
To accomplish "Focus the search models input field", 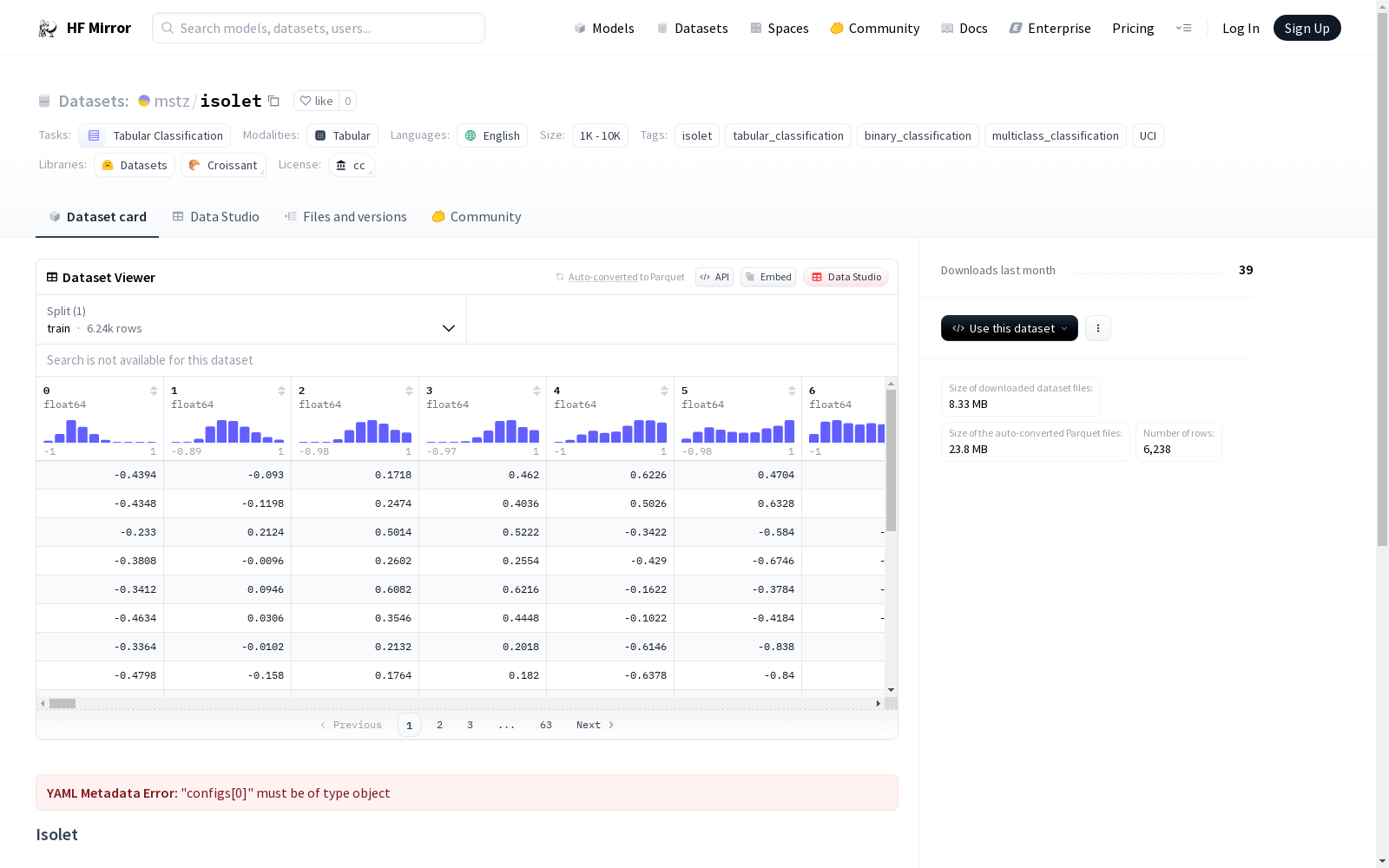I will click(328, 28).
